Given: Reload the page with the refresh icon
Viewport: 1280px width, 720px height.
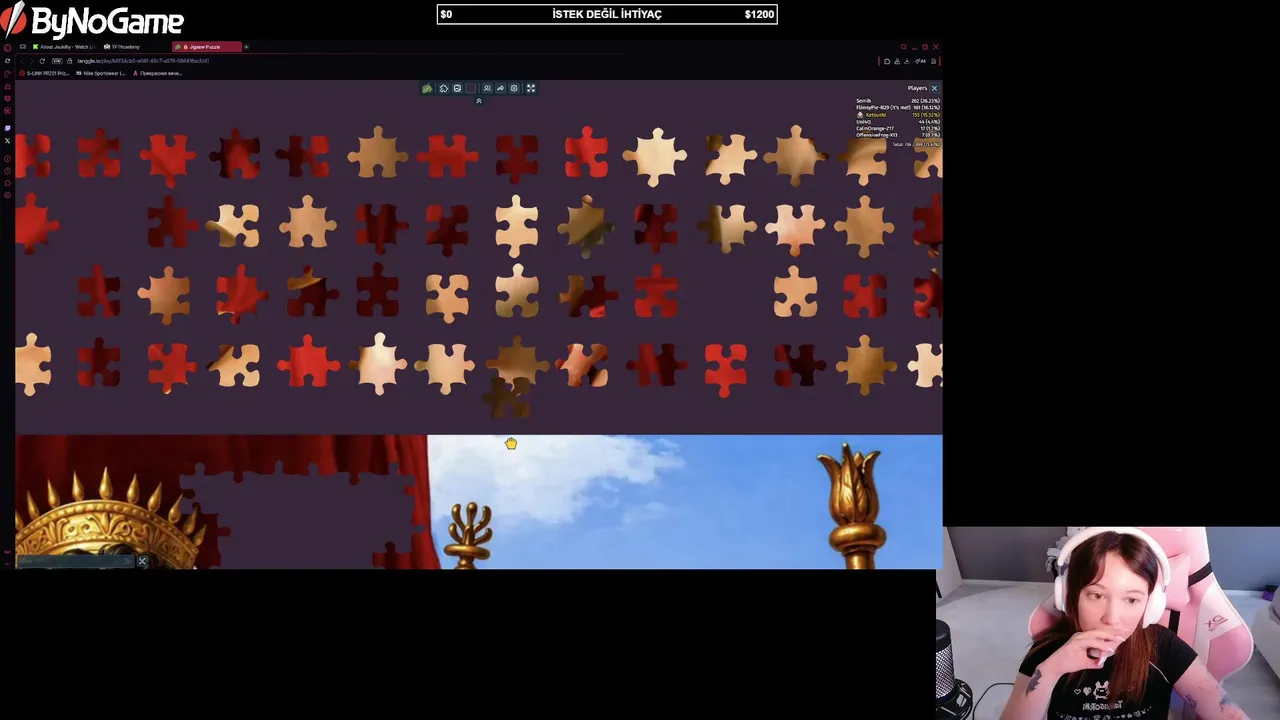Looking at the screenshot, I should [x=42, y=61].
